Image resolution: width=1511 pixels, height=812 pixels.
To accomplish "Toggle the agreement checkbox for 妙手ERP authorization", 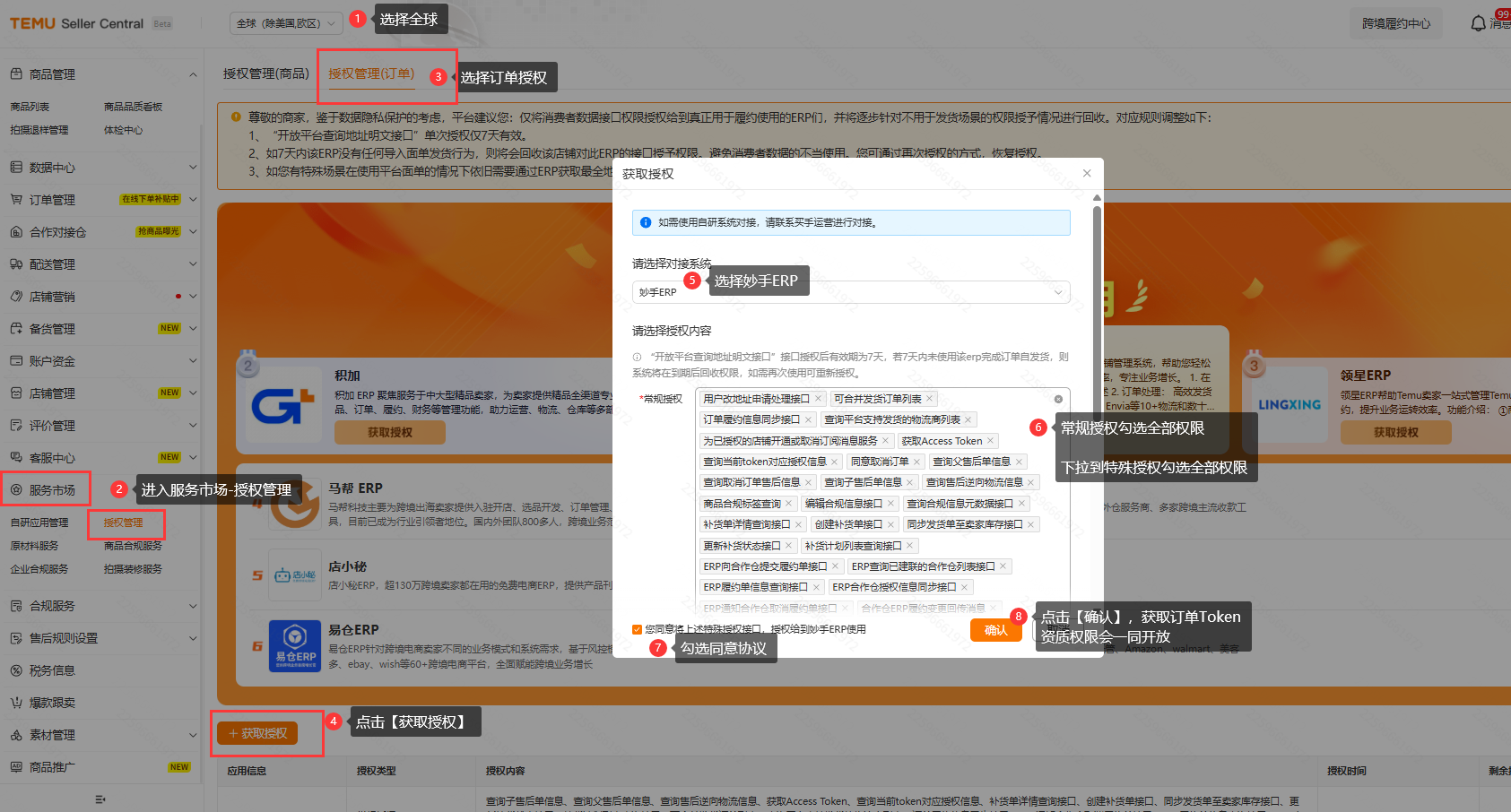I will (x=637, y=629).
